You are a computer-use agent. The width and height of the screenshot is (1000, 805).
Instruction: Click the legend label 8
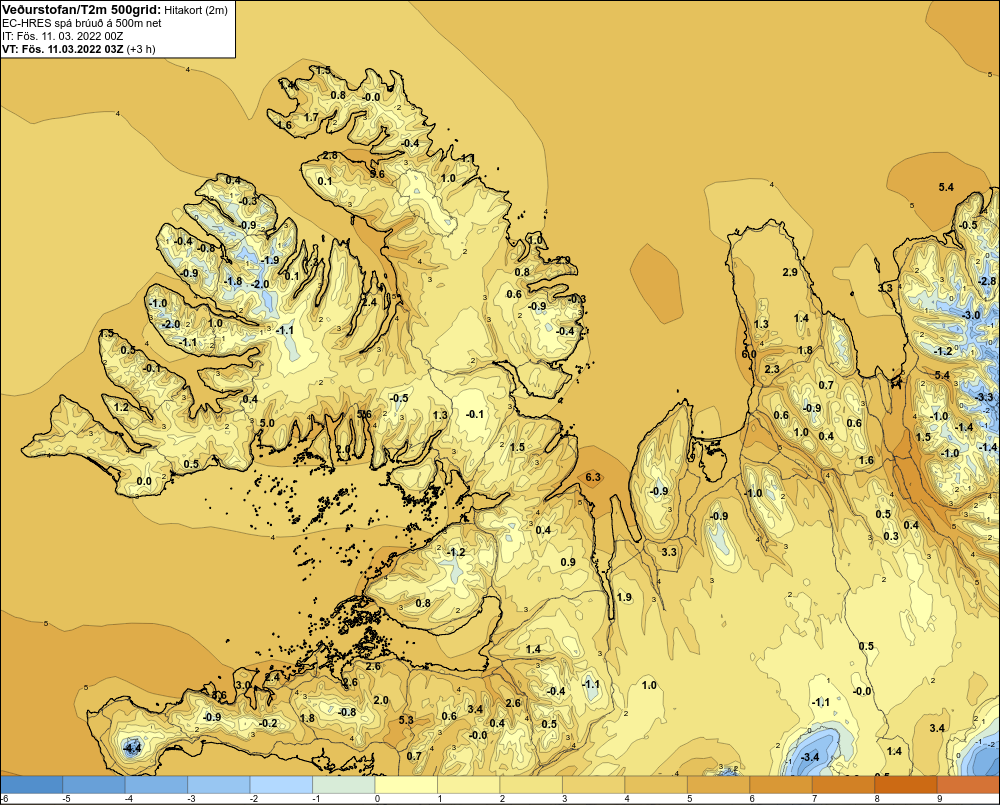click(x=877, y=799)
